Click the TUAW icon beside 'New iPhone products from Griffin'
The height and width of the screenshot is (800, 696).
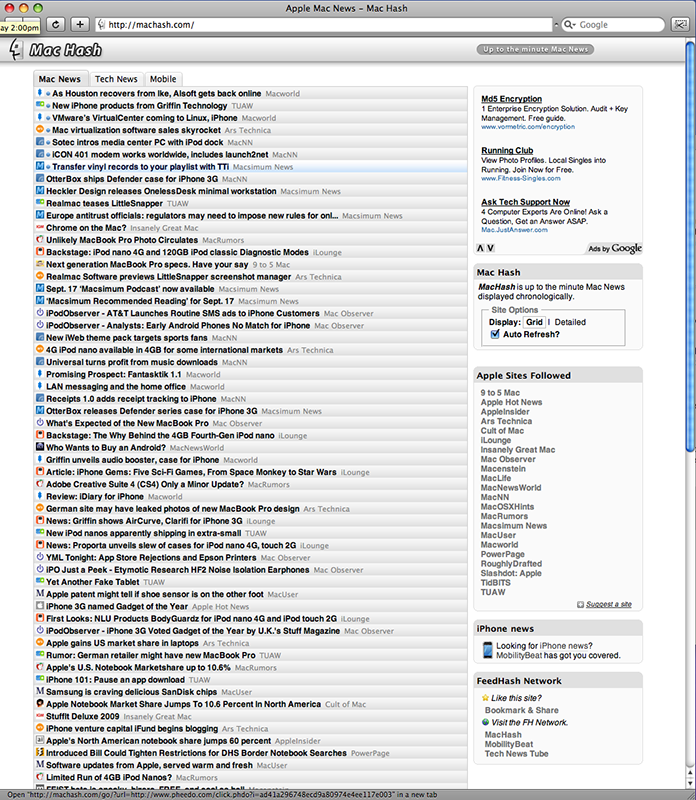pos(39,105)
